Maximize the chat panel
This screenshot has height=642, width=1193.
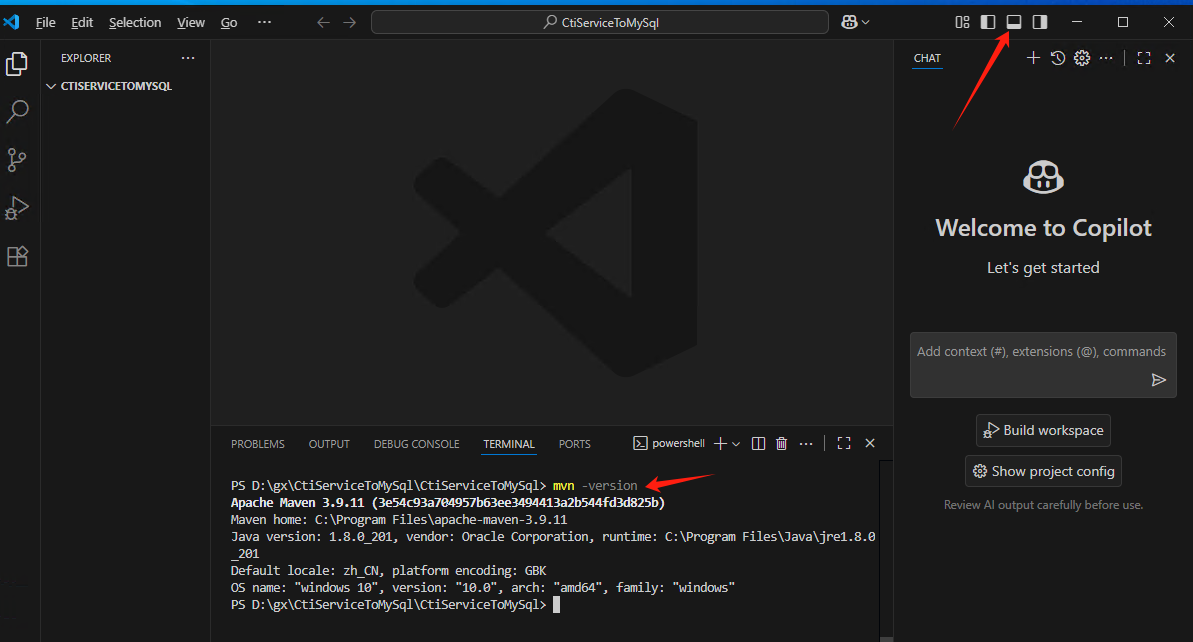point(1144,58)
